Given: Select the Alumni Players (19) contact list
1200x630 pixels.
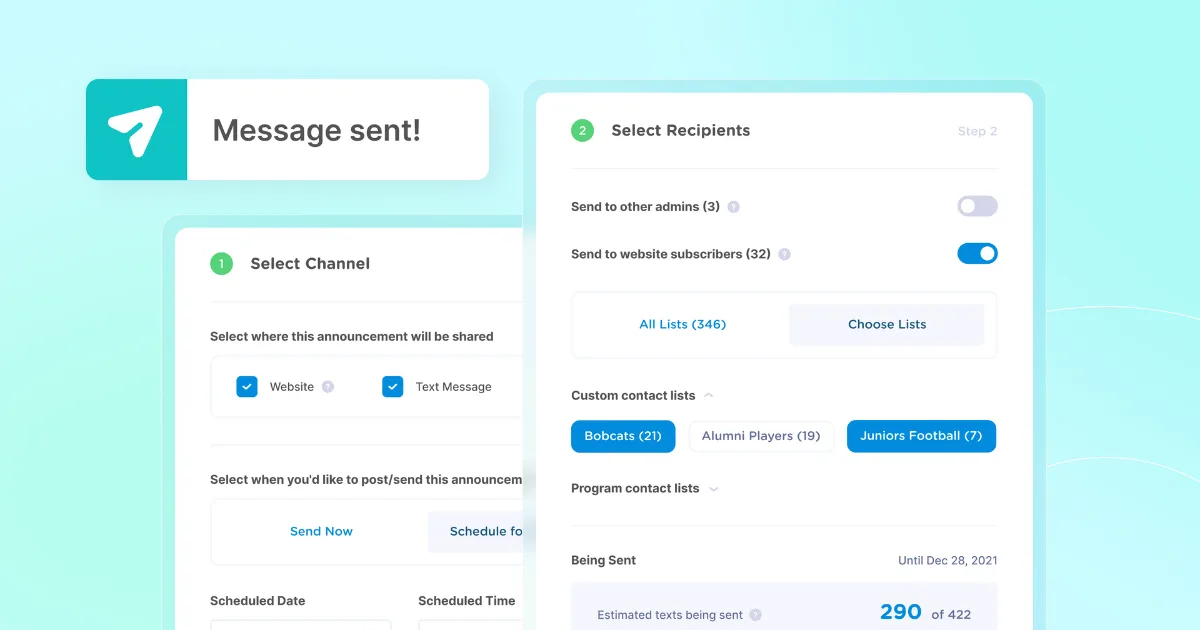Looking at the screenshot, I should point(761,436).
